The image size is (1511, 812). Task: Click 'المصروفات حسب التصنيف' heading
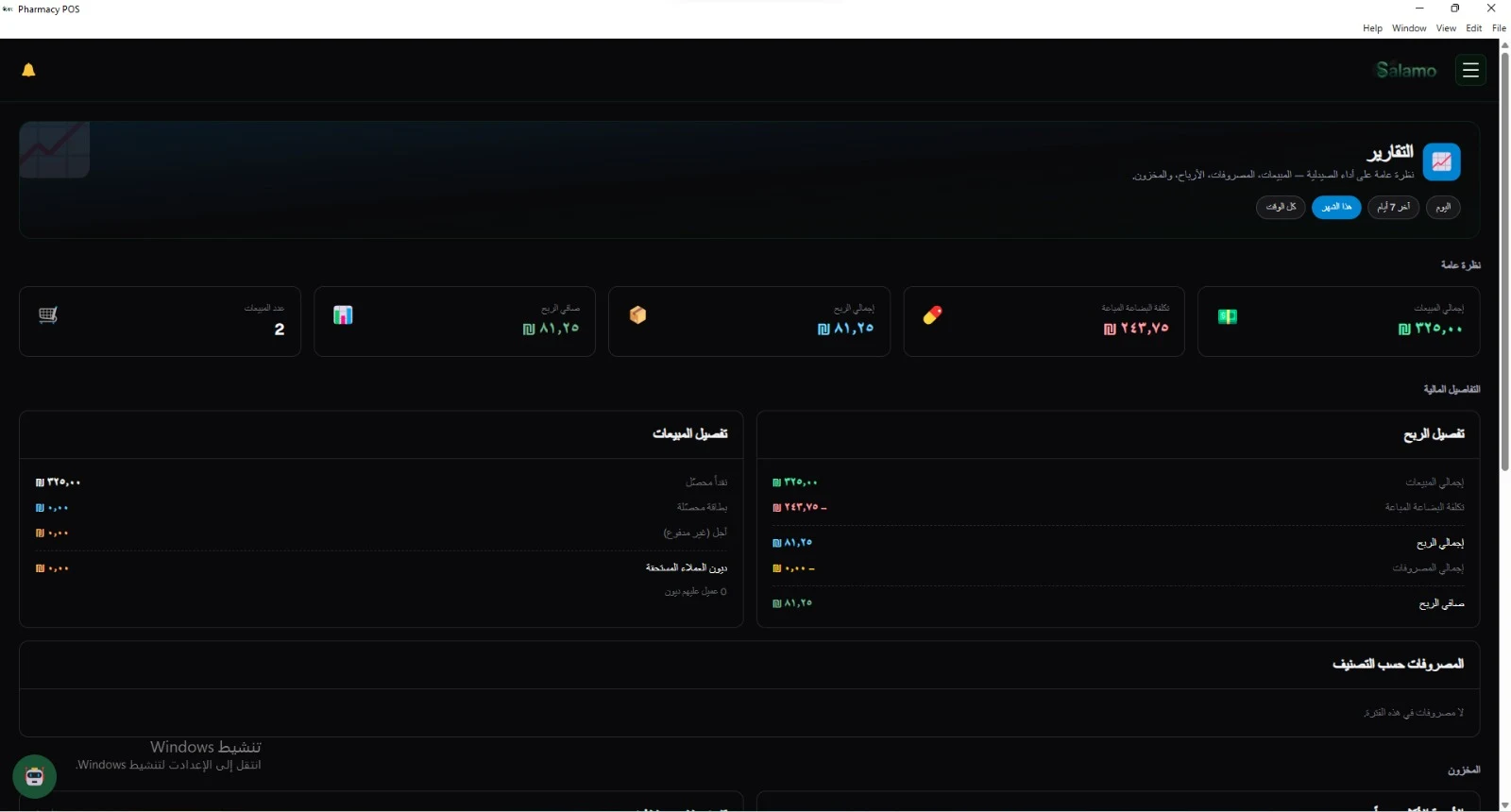(x=1398, y=665)
